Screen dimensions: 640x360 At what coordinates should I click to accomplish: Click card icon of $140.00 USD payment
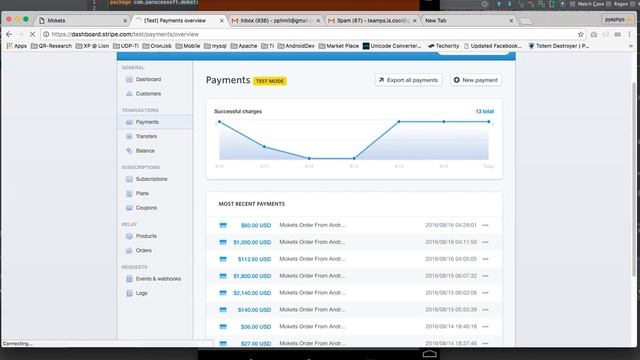pyautogui.click(x=223, y=310)
